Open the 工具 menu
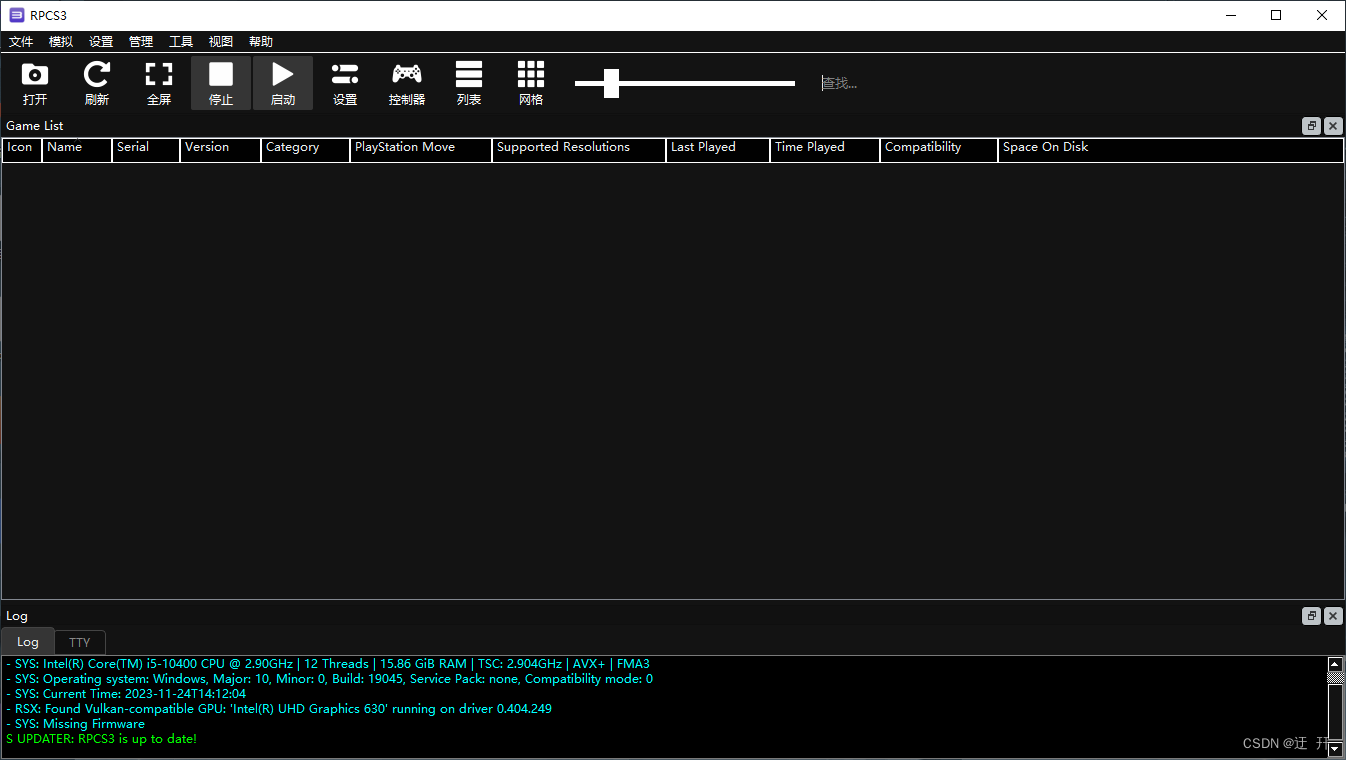The image size is (1346, 760). (181, 42)
